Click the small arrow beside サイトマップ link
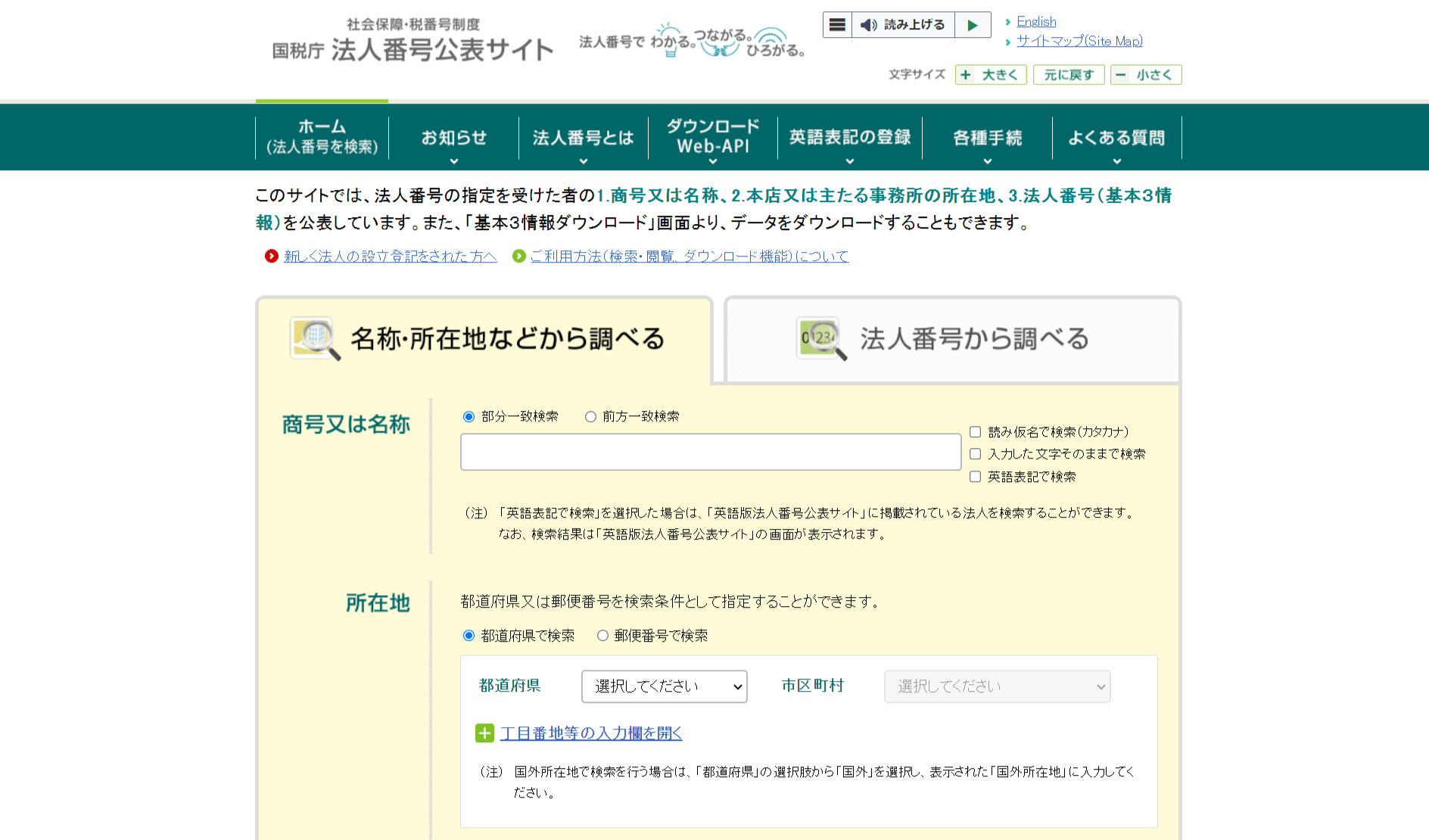The height and width of the screenshot is (840, 1429). point(1008,42)
